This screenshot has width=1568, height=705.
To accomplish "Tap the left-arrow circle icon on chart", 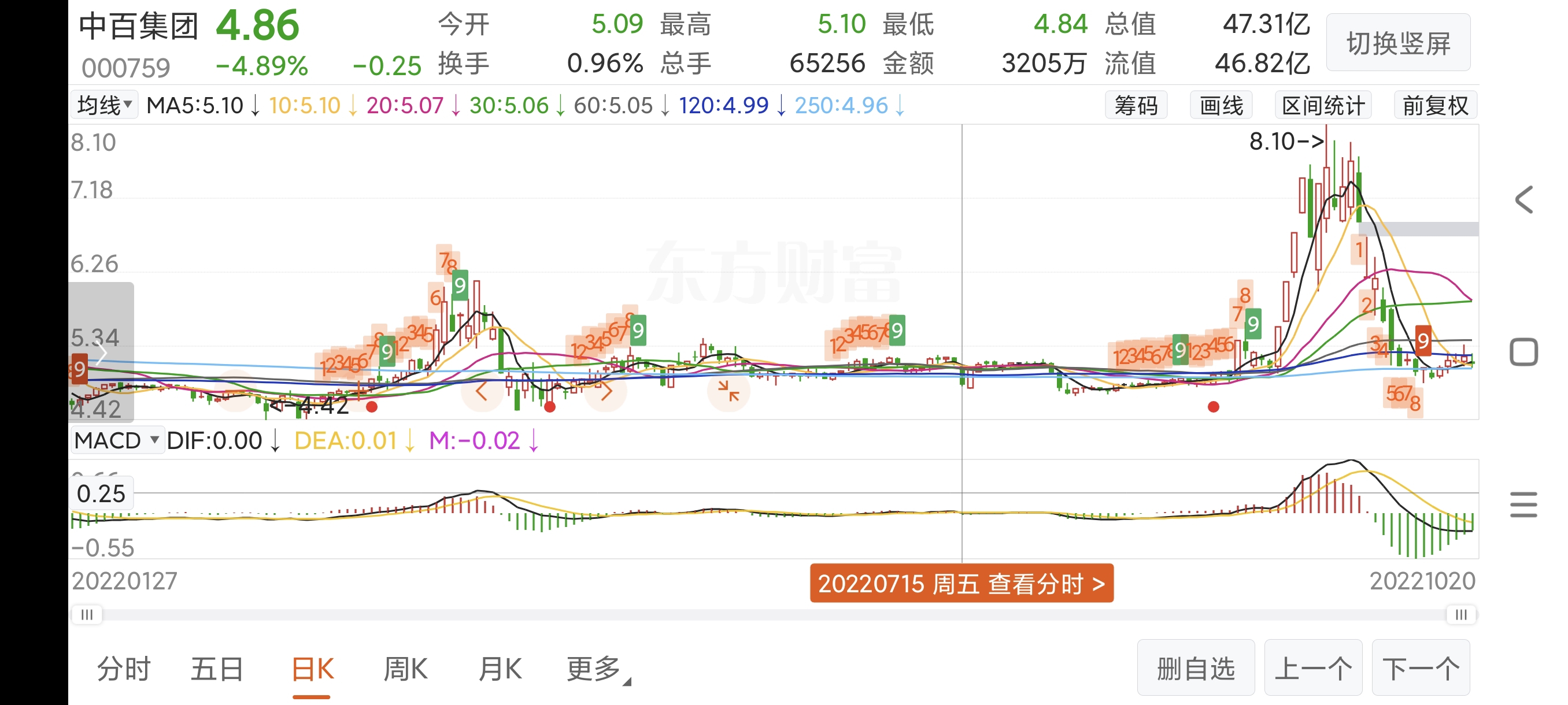I will coord(482,391).
